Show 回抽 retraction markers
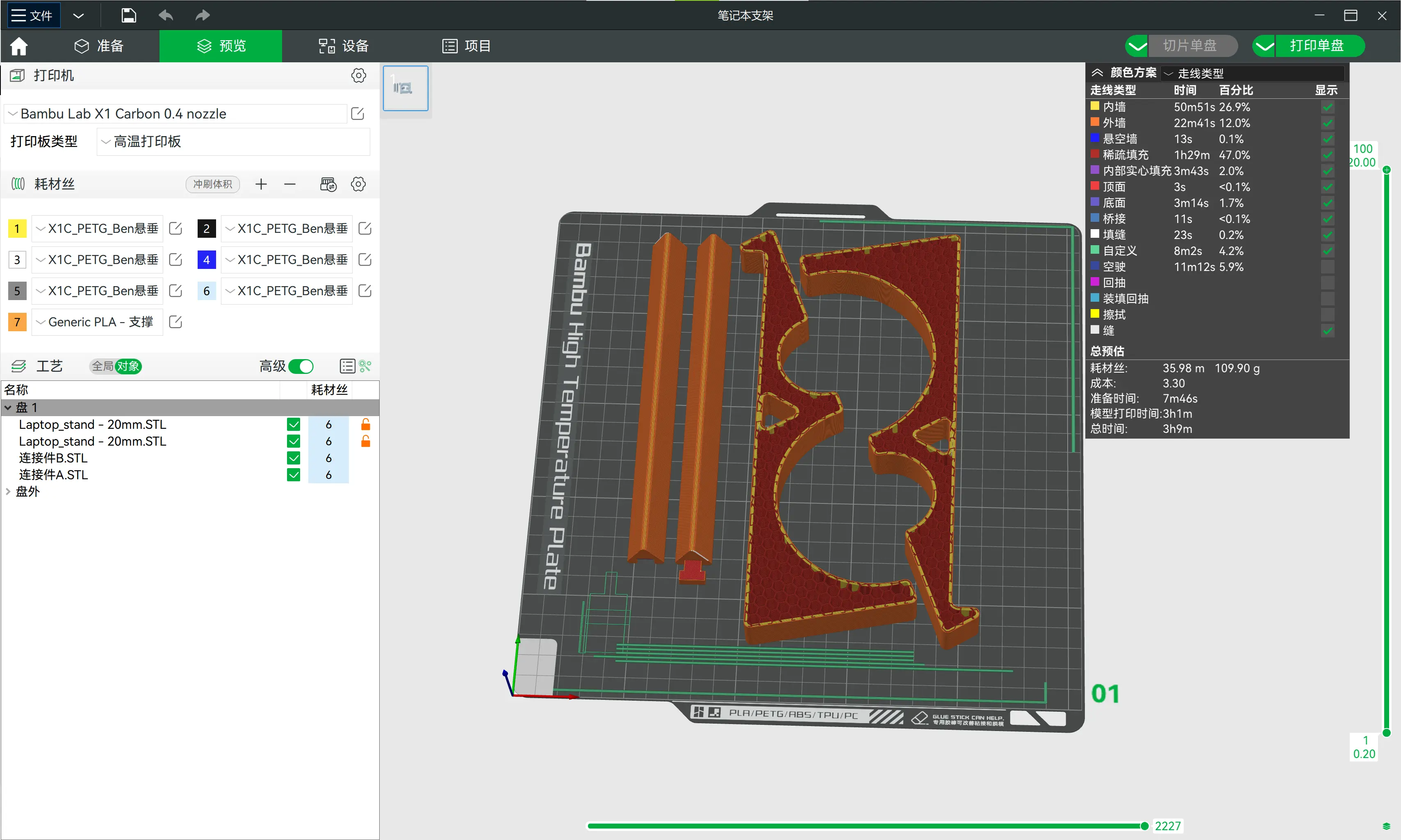Image resolution: width=1401 pixels, height=840 pixels. point(1328,282)
